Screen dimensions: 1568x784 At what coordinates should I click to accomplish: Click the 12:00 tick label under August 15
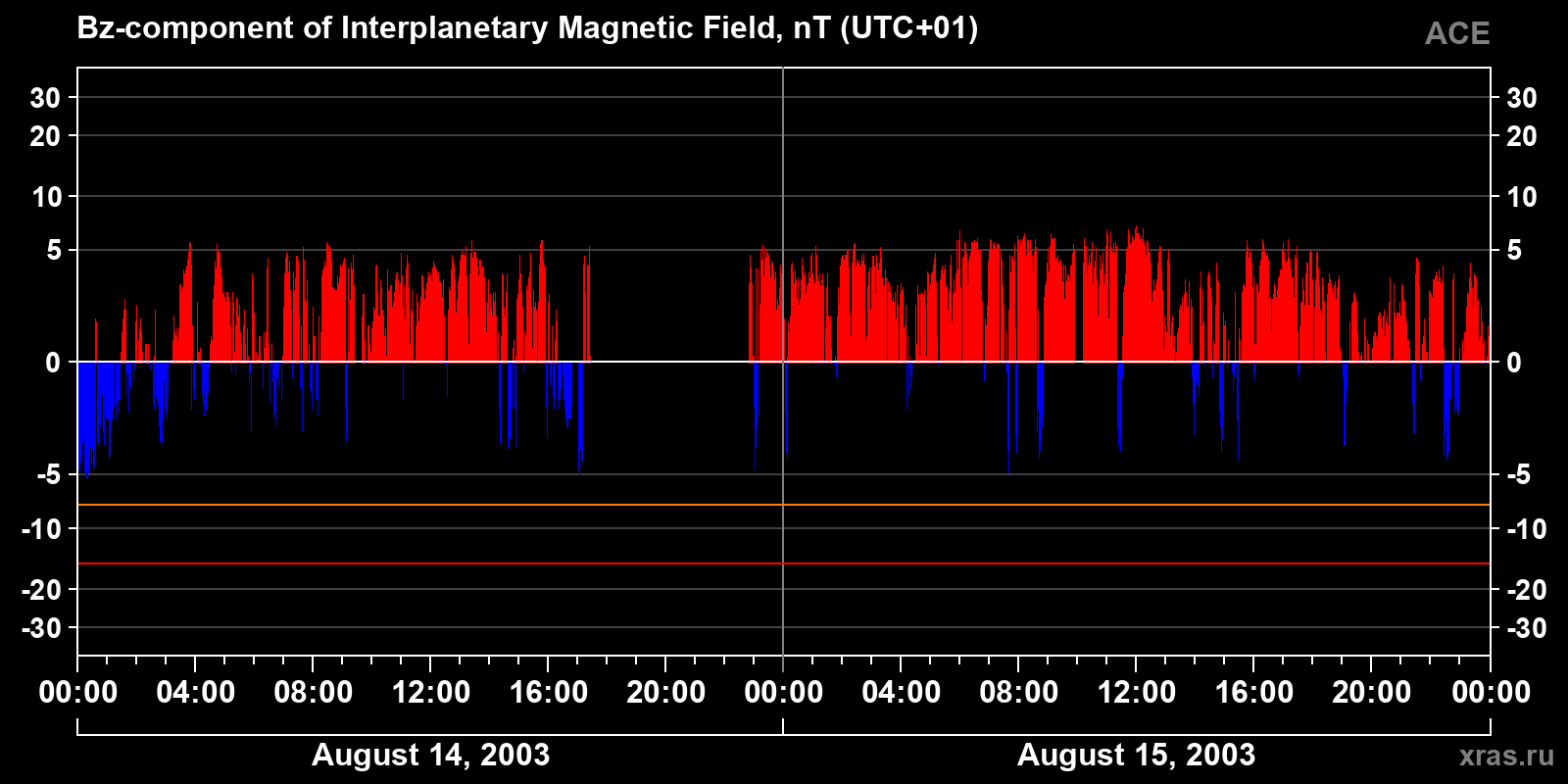(x=1136, y=692)
